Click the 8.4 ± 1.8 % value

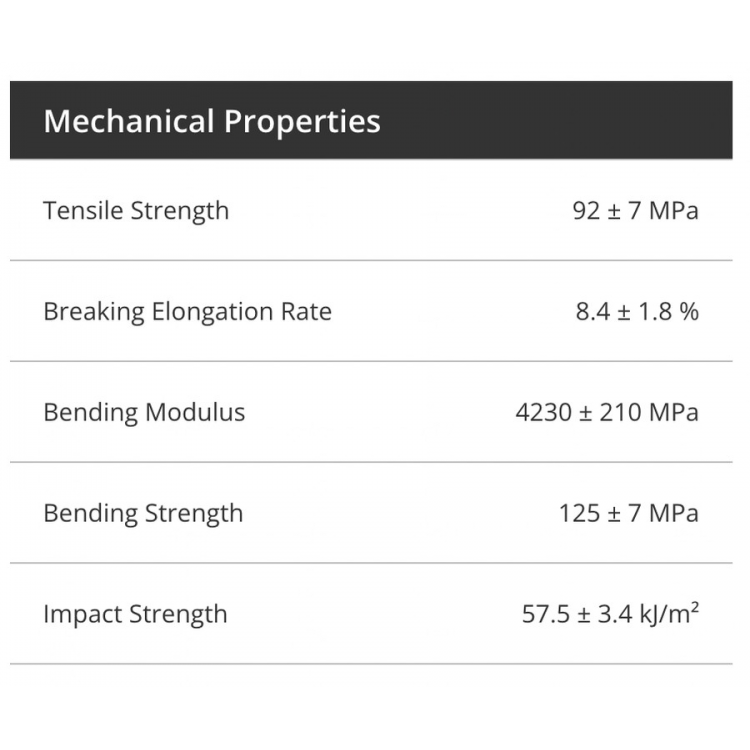click(x=637, y=312)
